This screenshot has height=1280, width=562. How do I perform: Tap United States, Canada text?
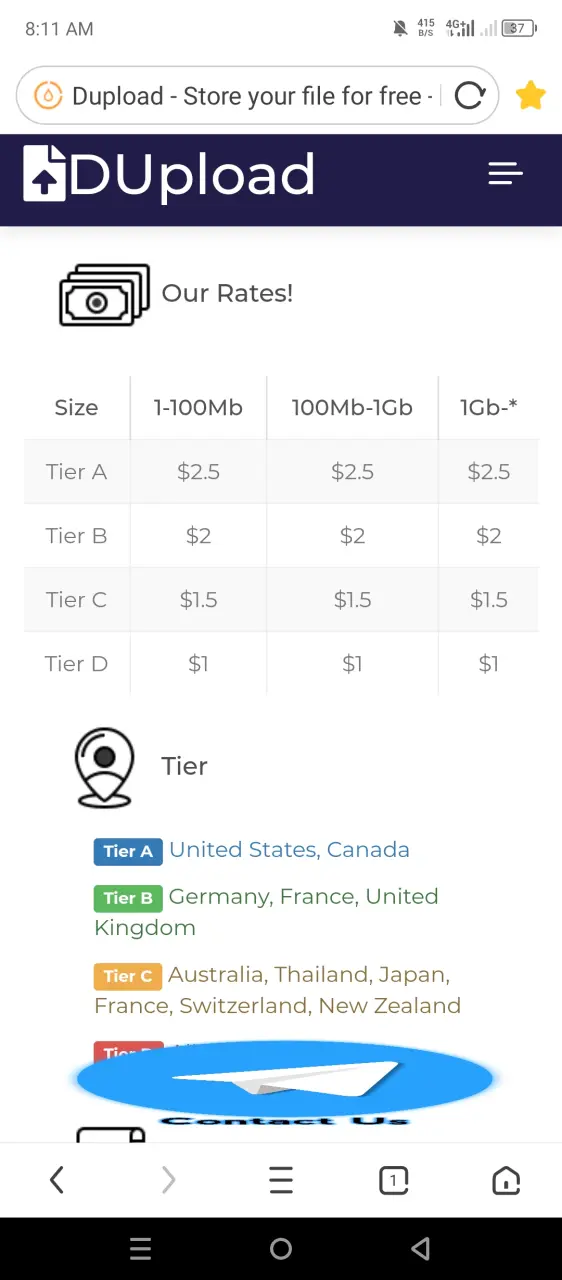click(289, 850)
